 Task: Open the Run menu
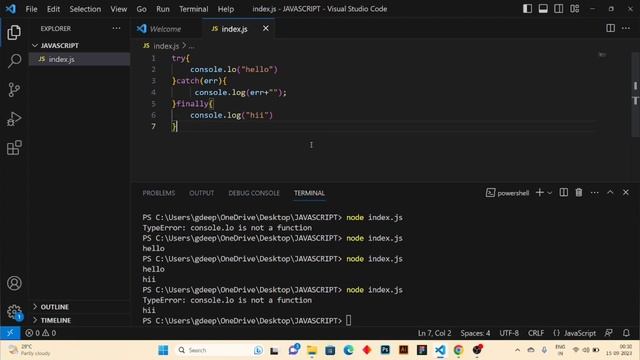pyautogui.click(x=162, y=9)
